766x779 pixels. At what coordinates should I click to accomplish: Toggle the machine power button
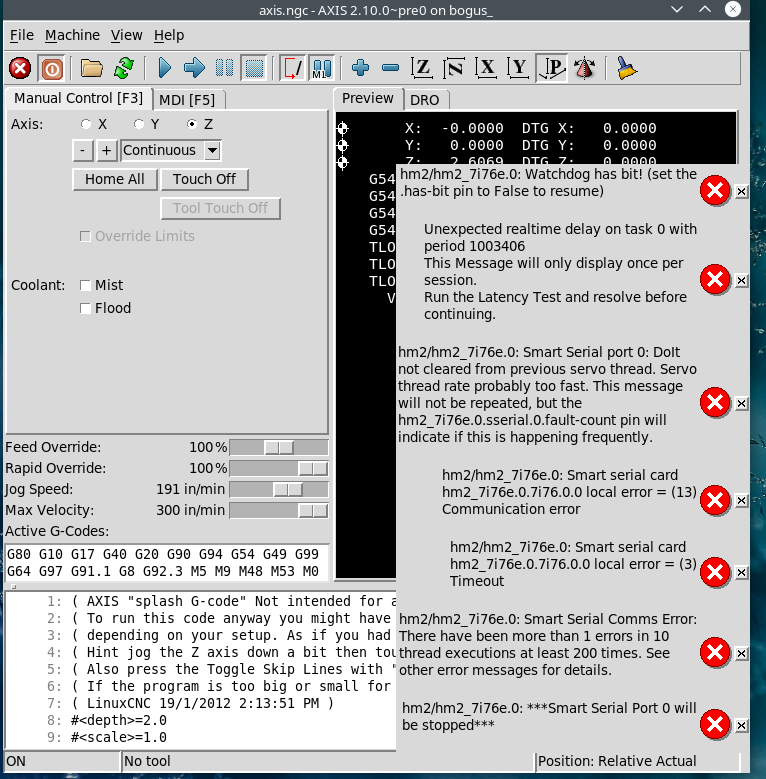pos(51,68)
